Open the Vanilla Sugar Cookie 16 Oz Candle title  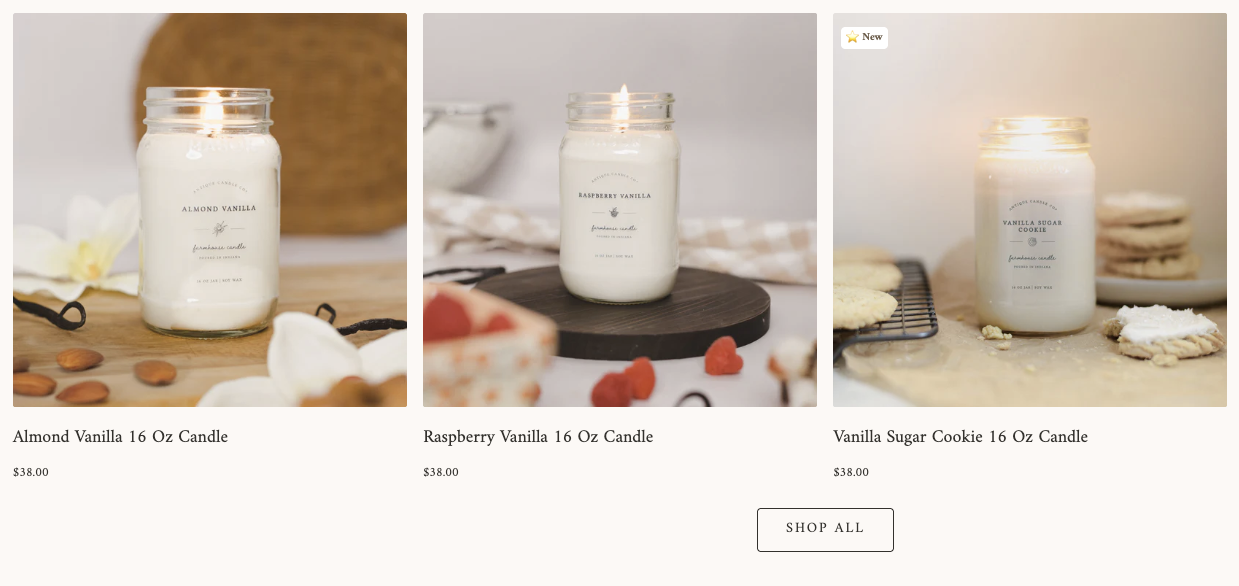(960, 437)
